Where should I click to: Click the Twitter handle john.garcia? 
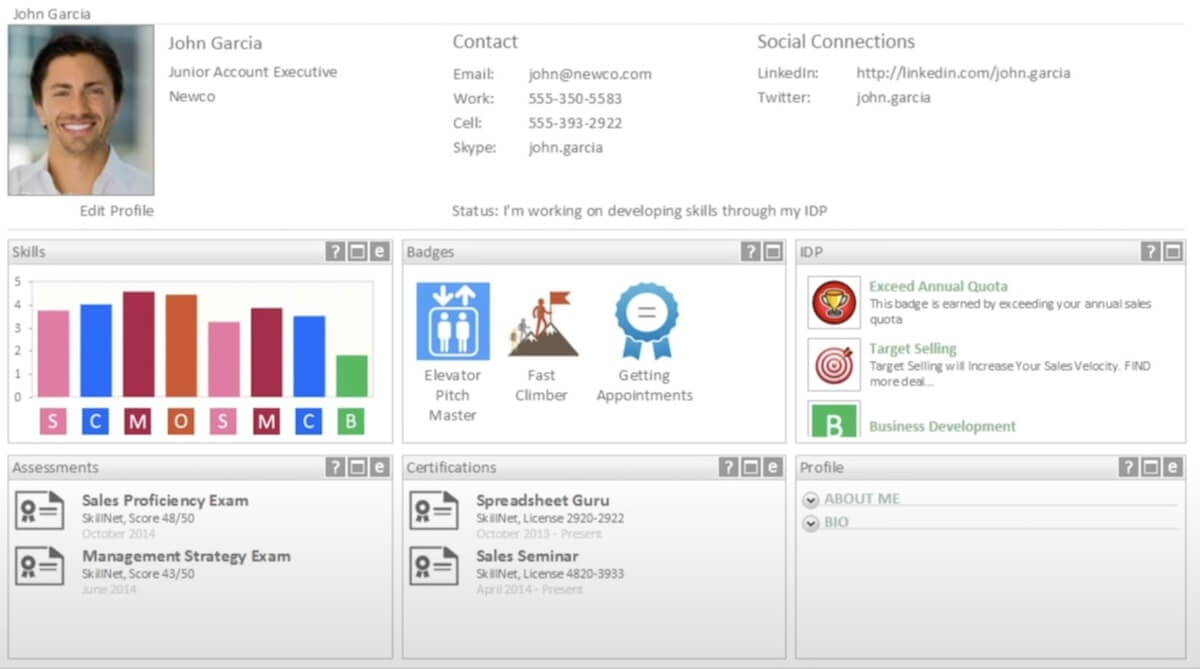(x=893, y=98)
